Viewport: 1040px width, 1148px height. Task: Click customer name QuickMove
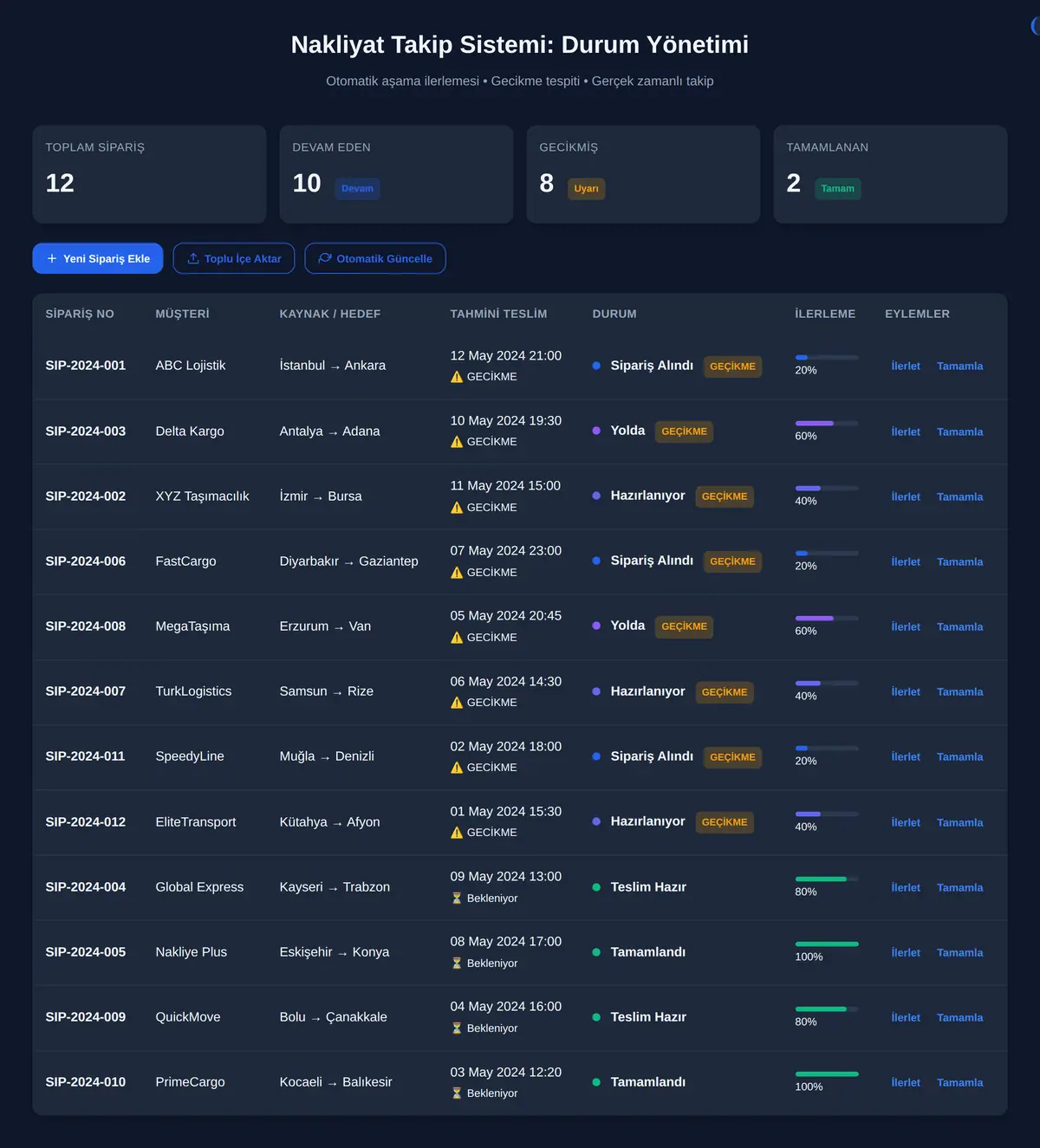coord(188,1017)
